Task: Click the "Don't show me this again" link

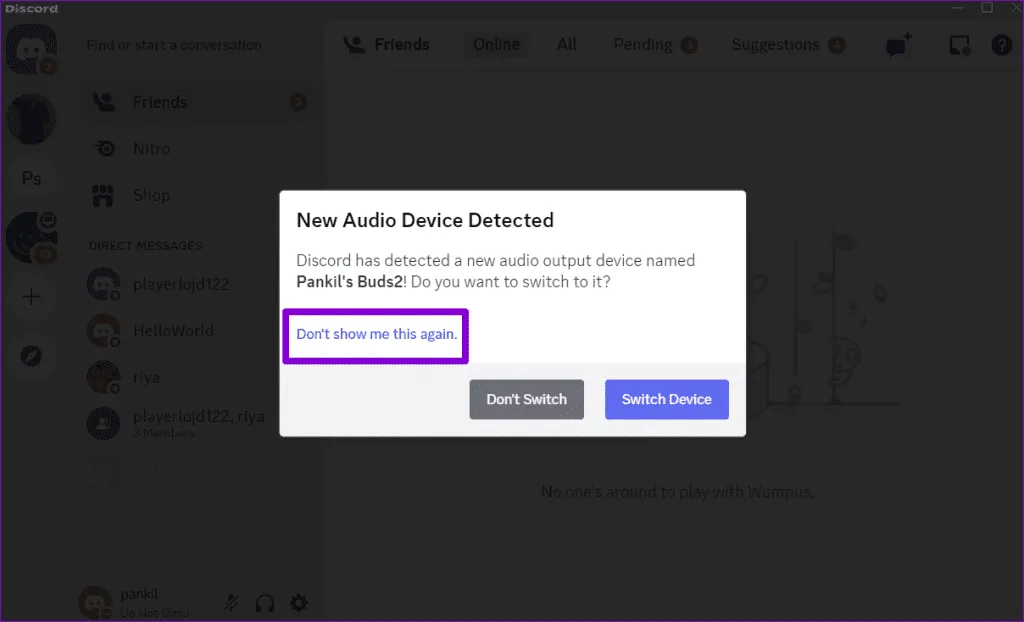Action: 376,334
